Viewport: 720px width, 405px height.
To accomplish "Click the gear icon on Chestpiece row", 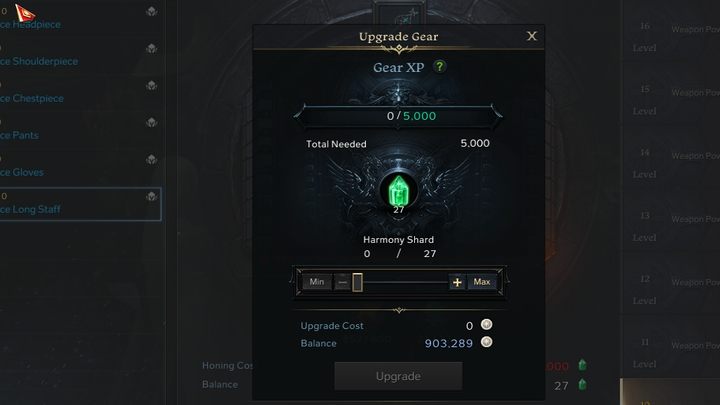I will 152,85.
